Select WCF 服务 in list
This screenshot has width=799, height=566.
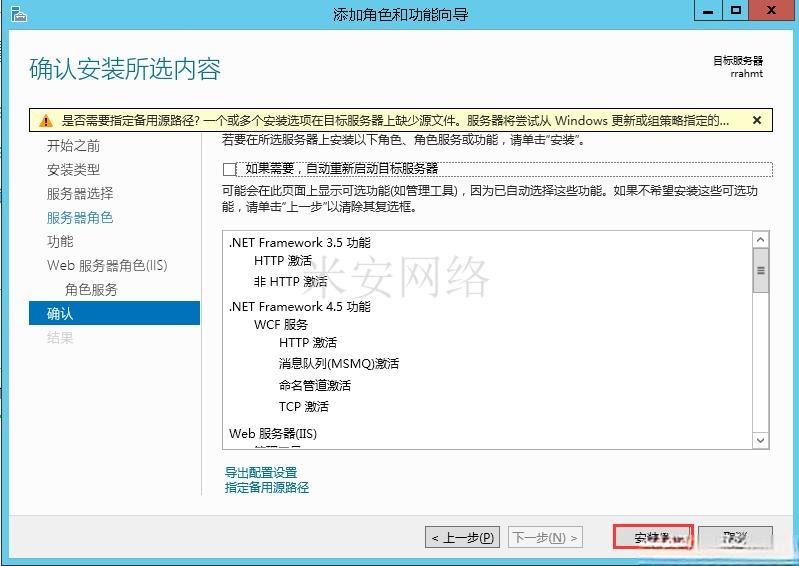281,325
